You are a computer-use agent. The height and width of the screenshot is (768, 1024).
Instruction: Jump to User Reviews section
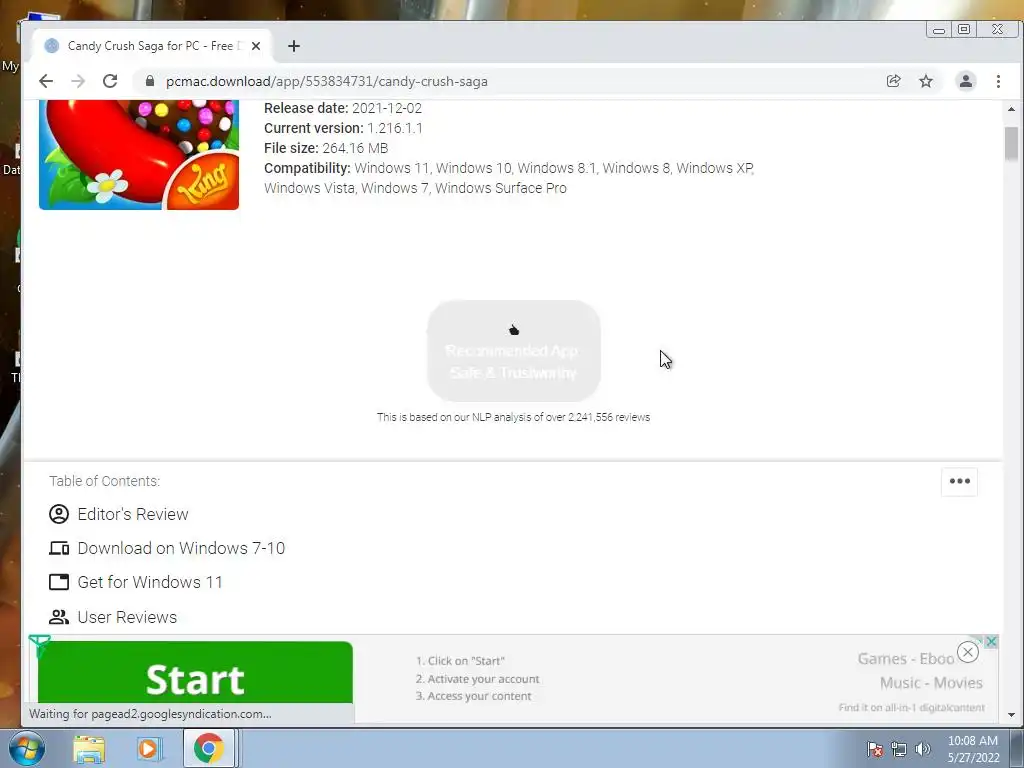pos(127,616)
